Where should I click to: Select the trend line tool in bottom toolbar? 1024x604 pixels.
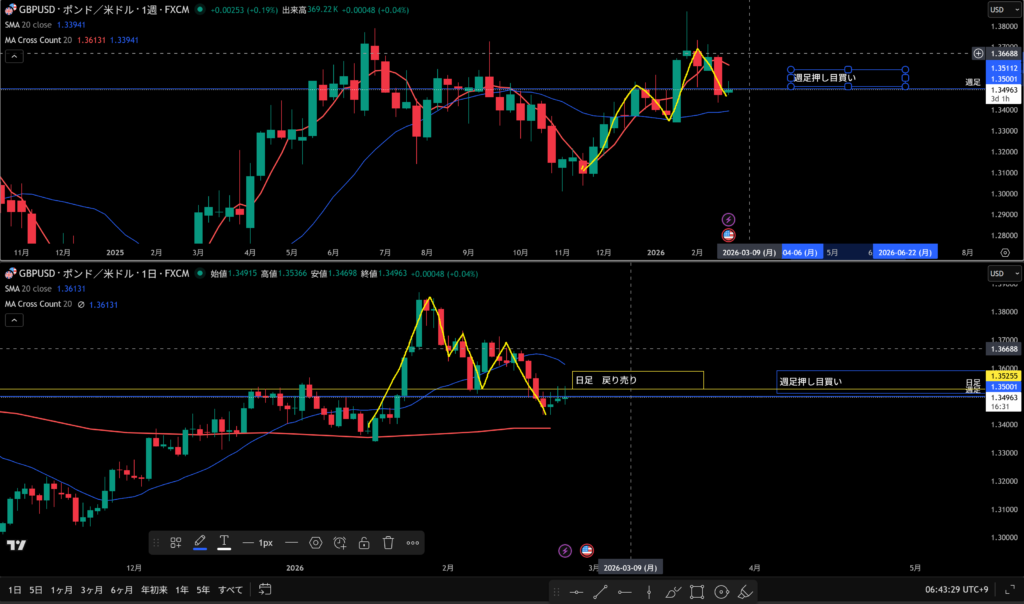(601, 591)
